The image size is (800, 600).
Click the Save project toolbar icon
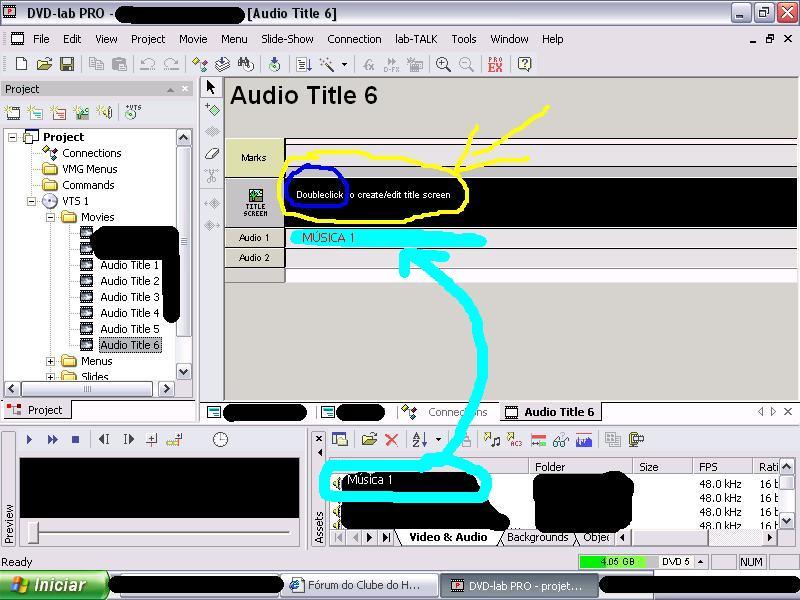tap(67, 64)
